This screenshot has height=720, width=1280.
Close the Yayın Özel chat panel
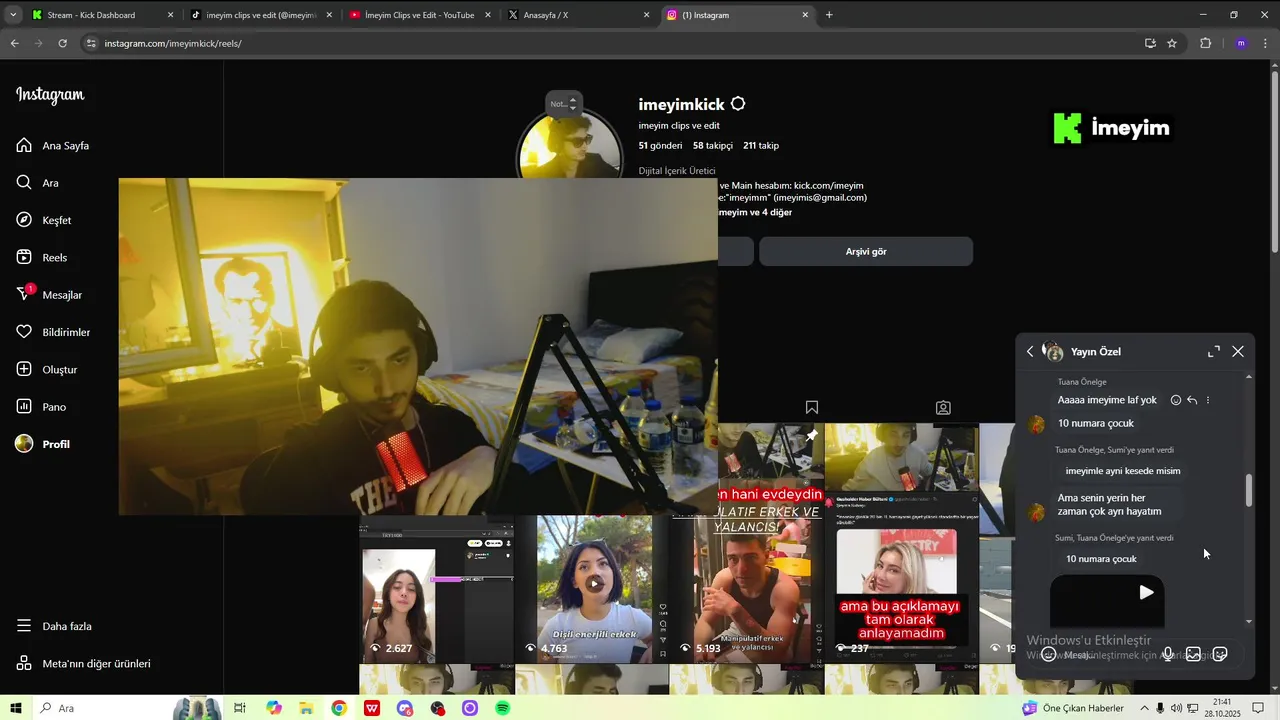pyautogui.click(x=1238, y=352)
